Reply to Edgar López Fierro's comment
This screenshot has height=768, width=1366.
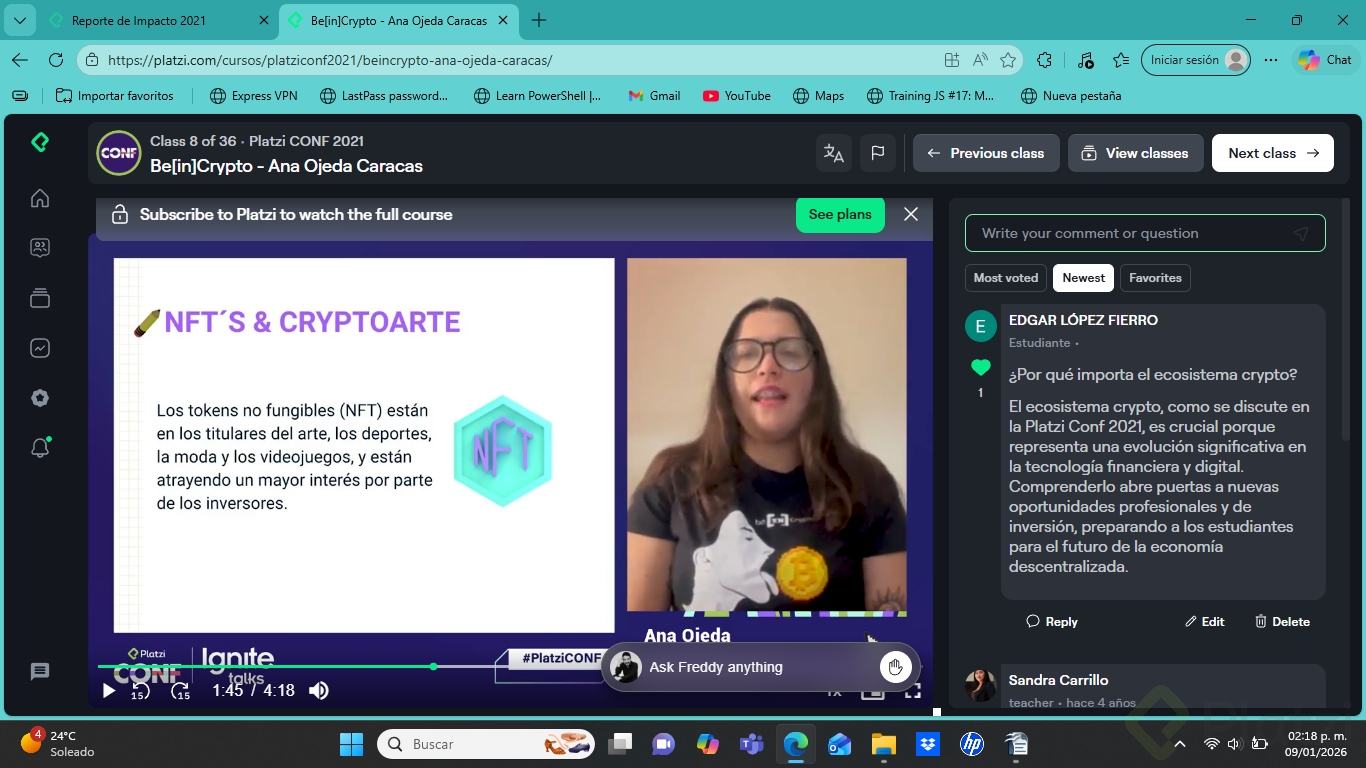pos(1052,621)
